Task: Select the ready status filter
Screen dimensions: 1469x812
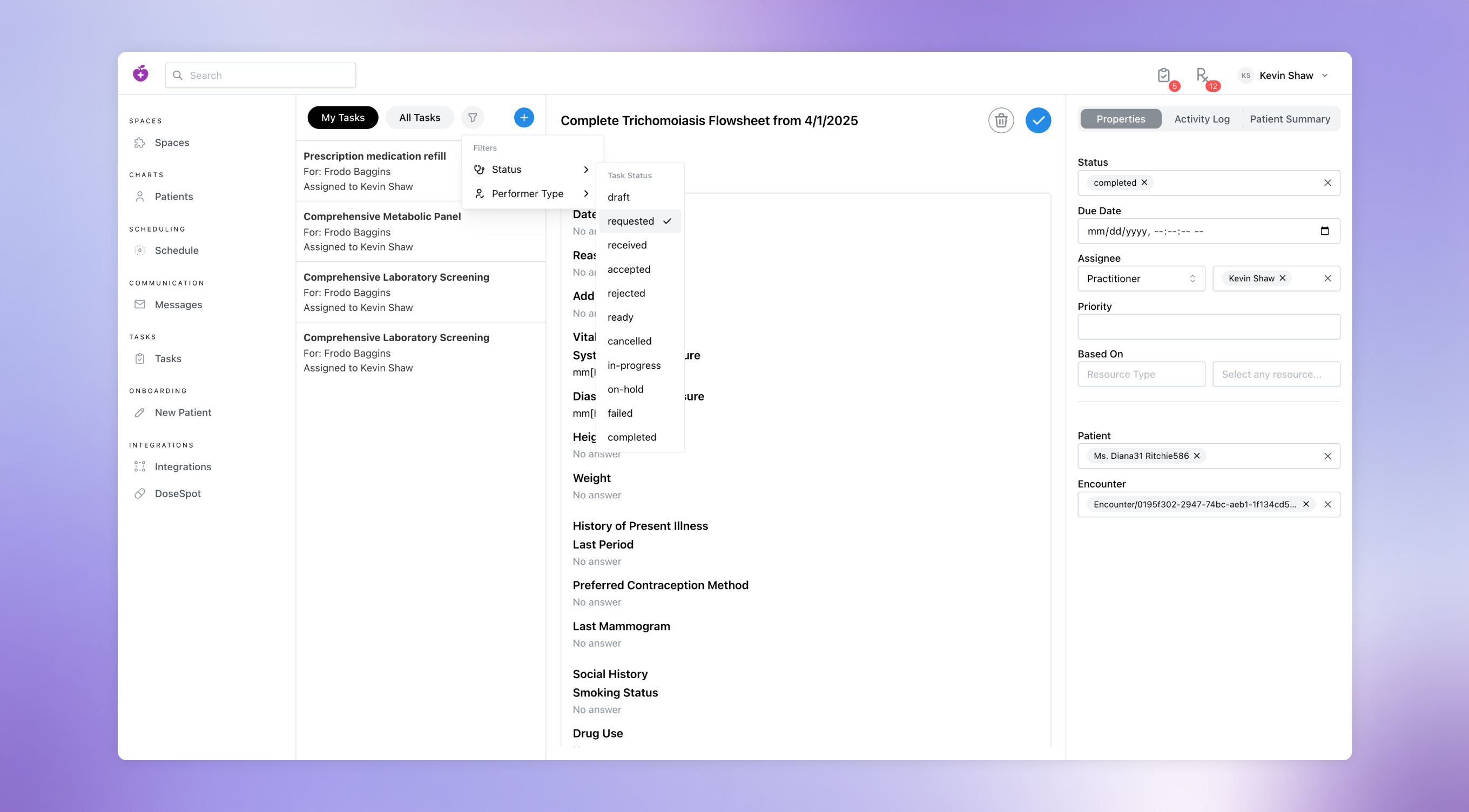Action: [640, 317]
